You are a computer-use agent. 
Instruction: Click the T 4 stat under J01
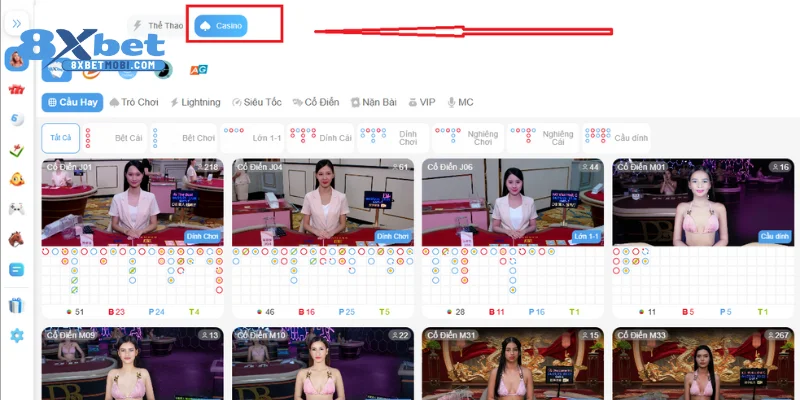pos(194,312)
